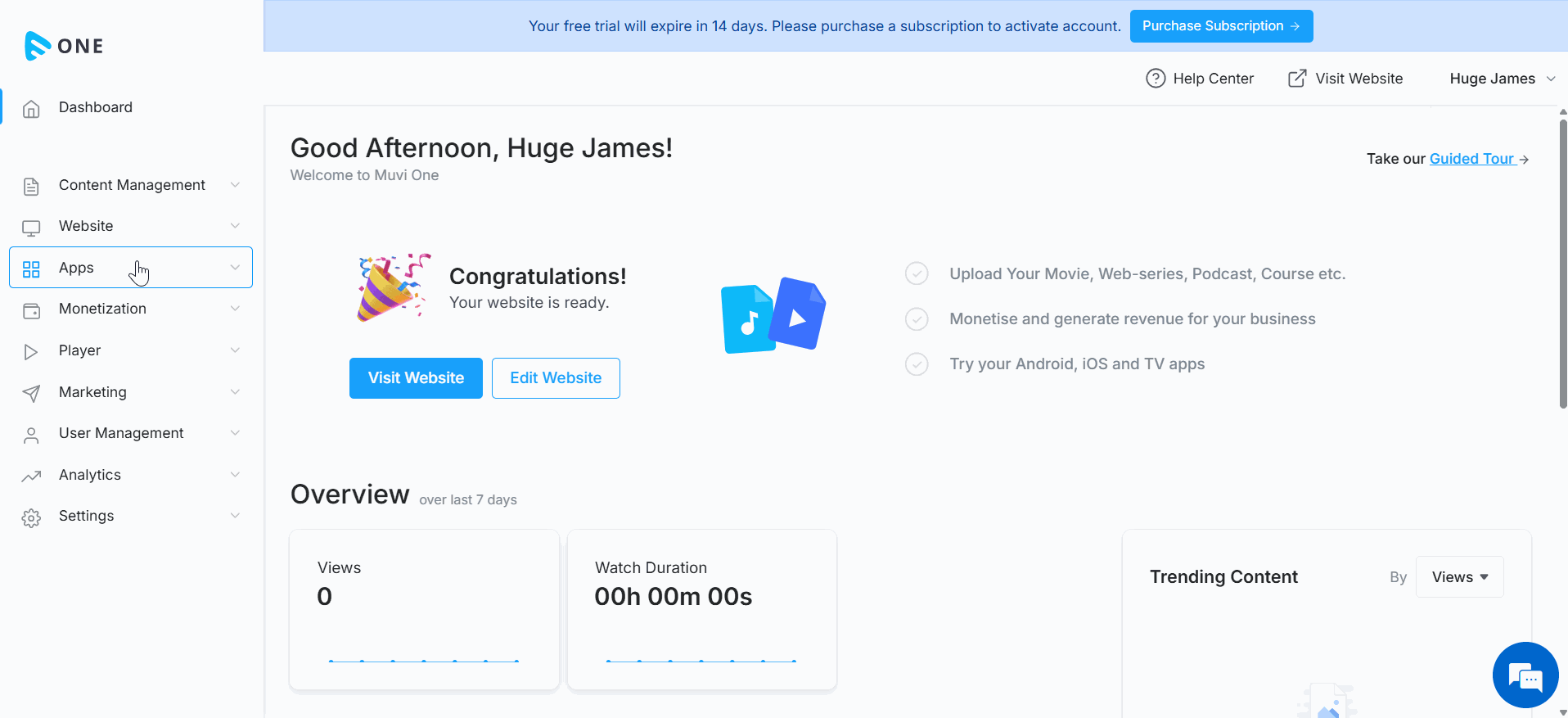Click the Apps grid icon

pyautogui.click(x=31, y=269)
